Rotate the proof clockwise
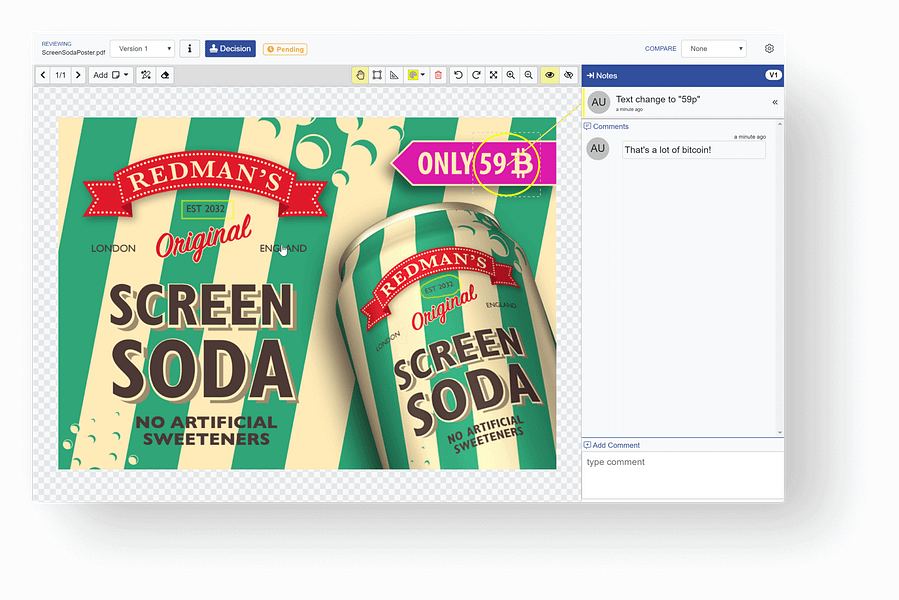The width and height of the screenshot is (899, 600). [x=476, y=75]
